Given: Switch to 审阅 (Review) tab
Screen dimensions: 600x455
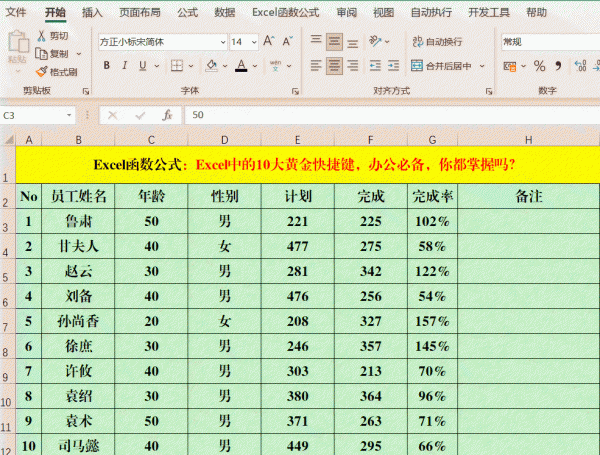Looking at the screenshot, I should pos(347,12).
